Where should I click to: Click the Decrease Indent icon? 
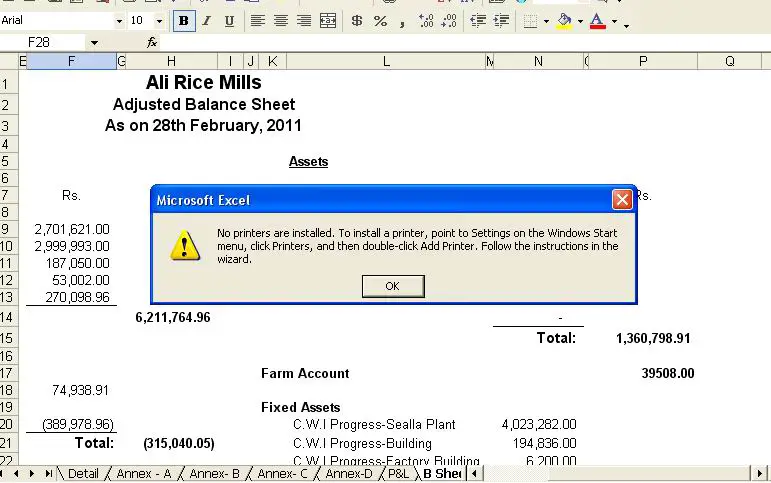coord(478,21)
